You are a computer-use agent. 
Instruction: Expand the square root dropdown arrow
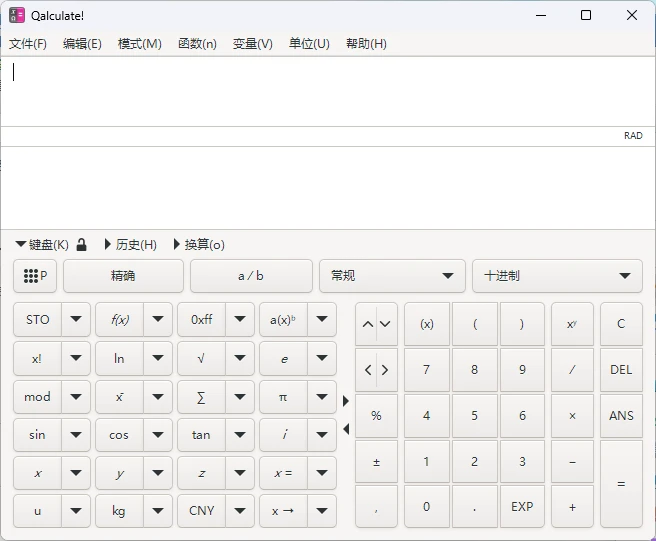tap(240, 359)
